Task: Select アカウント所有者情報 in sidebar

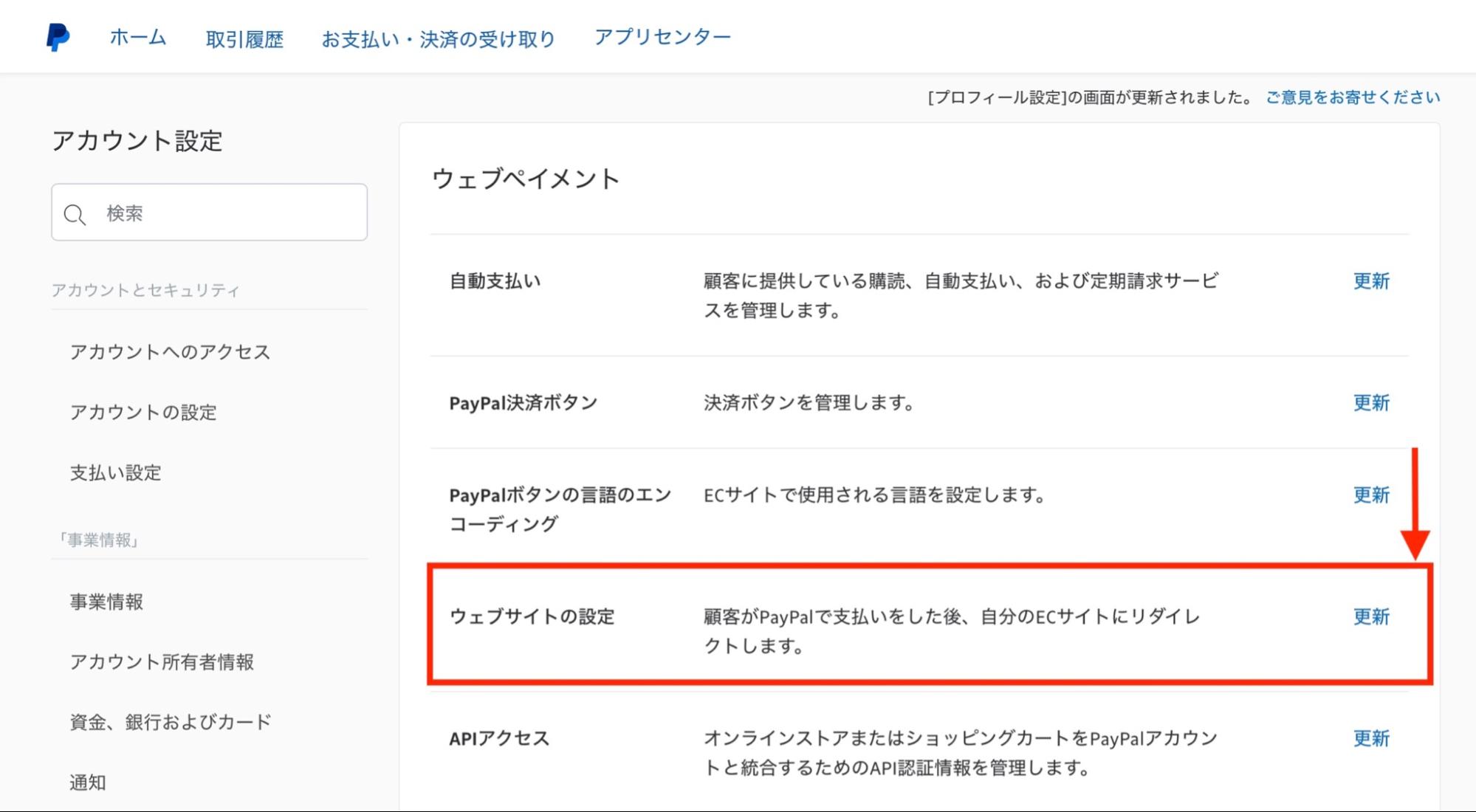Action: (162, 661)
